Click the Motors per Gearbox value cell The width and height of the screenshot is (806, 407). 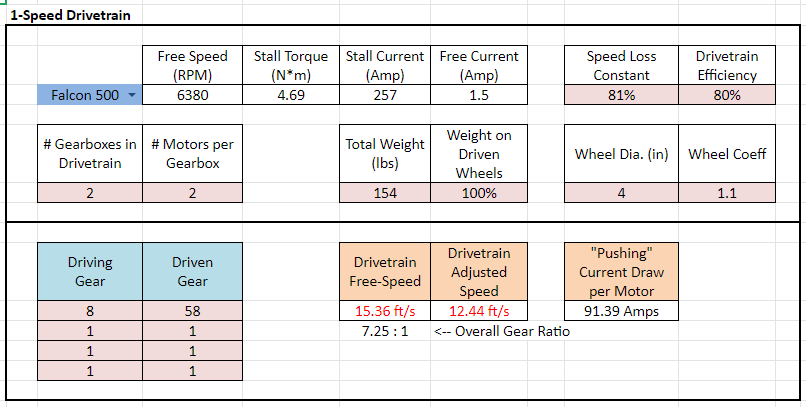pos(190,194)
